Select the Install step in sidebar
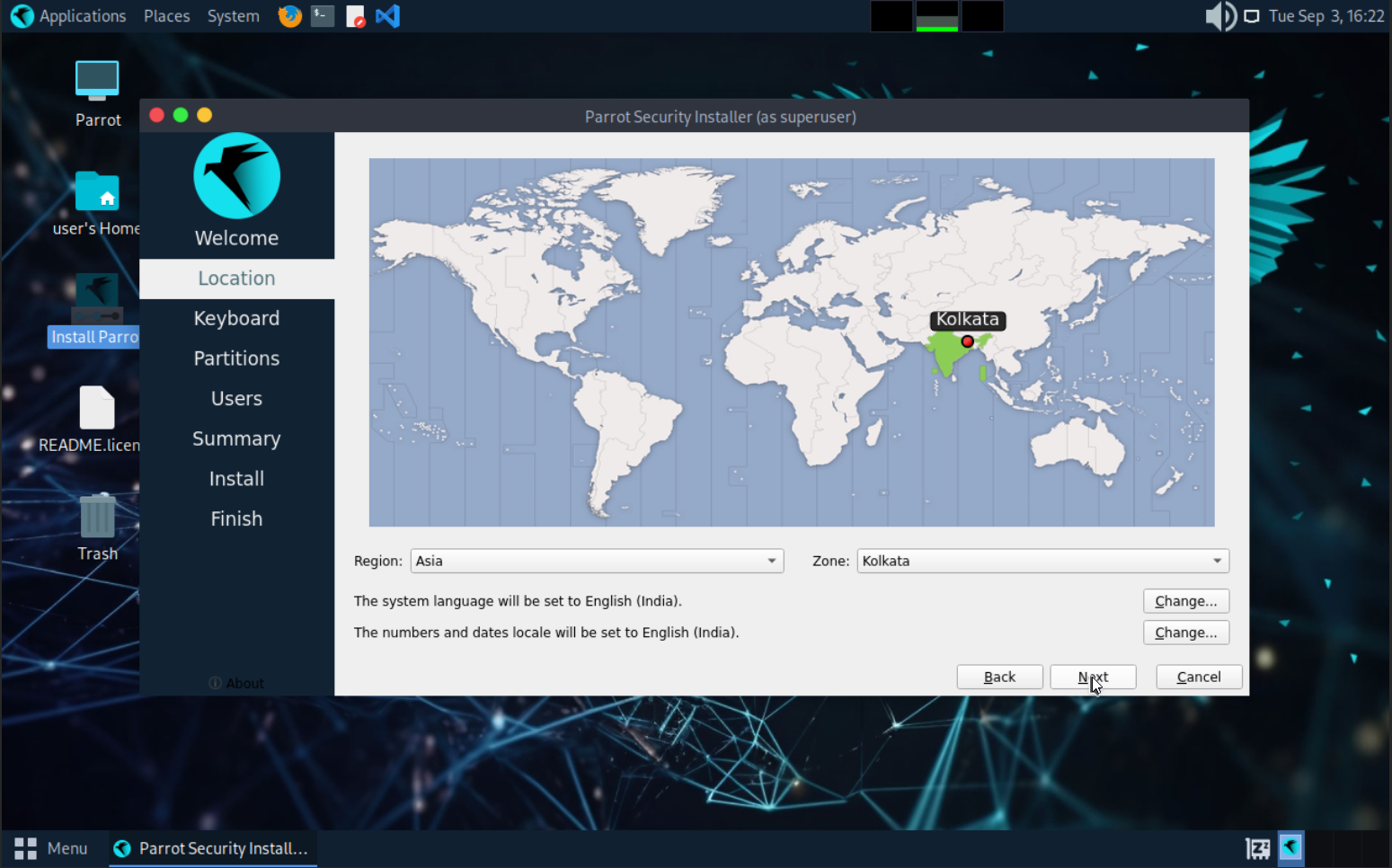Screen dimensions: 1392x868 pyautogui.click(x=236, y=479)
